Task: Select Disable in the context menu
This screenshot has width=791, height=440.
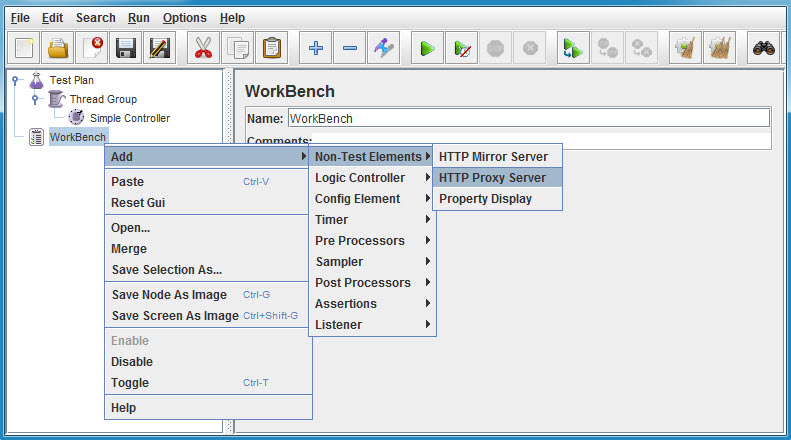Action: pos(208,362)
